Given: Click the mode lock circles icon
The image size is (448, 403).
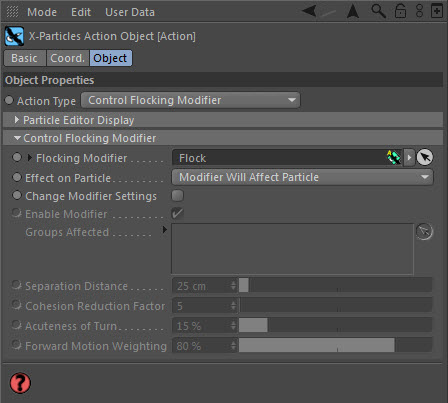Looking at the screenshot, I should point(419,11).
